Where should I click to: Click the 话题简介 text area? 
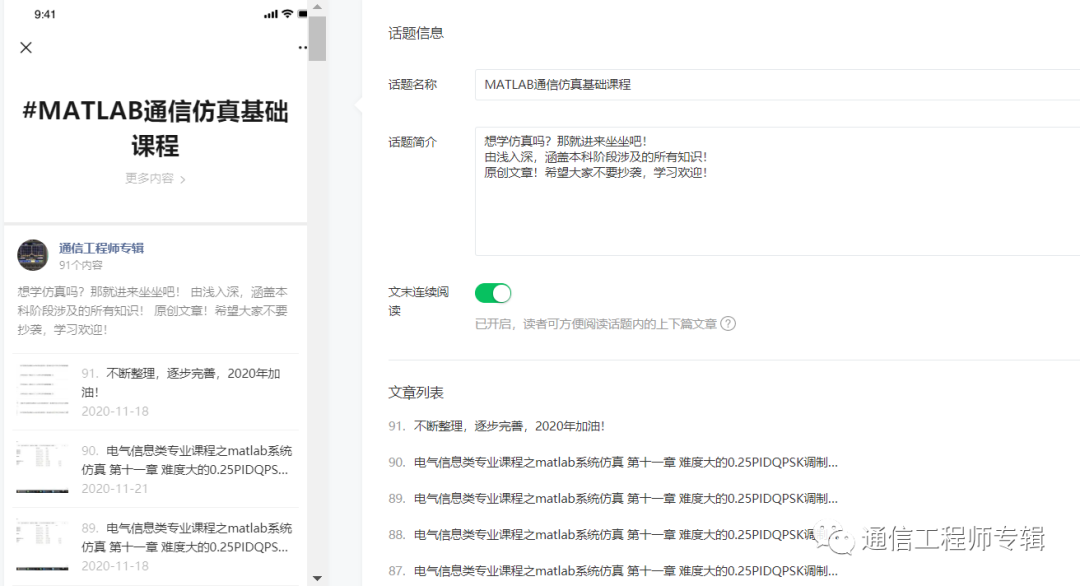coord(777,191)
